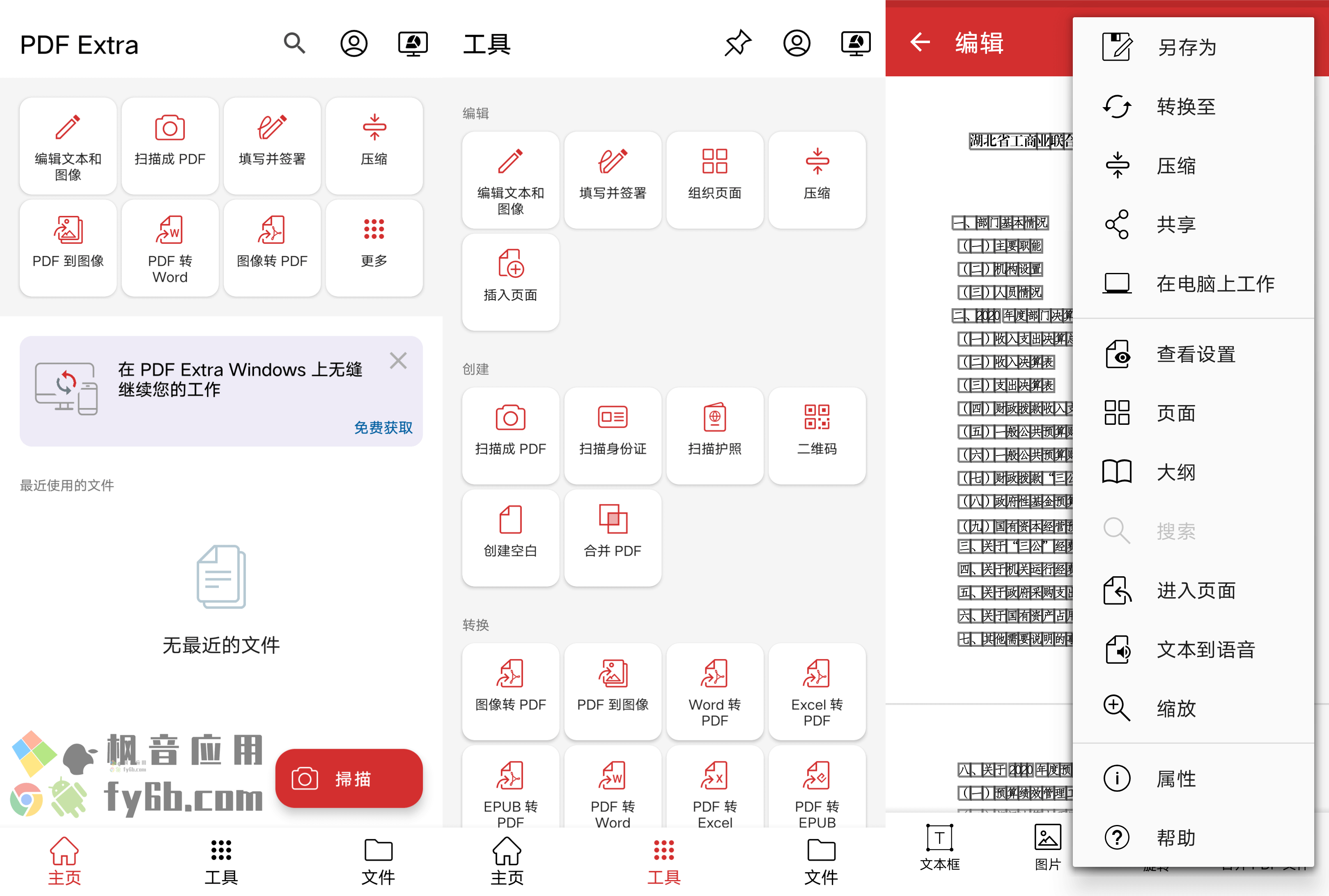Open 填写并签署 card on home screen

tap(272, 146)
